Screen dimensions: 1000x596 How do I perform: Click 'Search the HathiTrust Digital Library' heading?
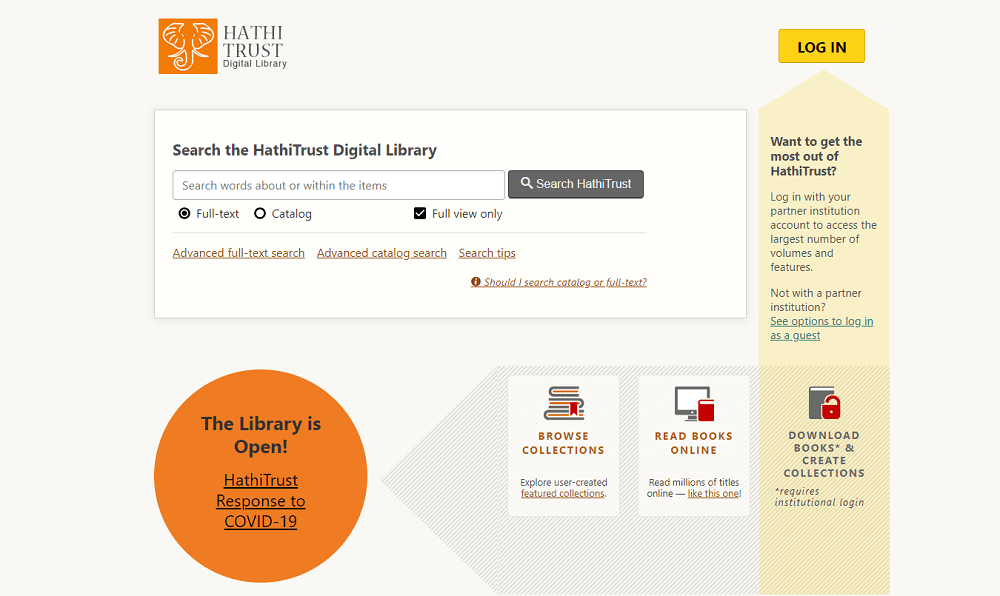(305, 150)
